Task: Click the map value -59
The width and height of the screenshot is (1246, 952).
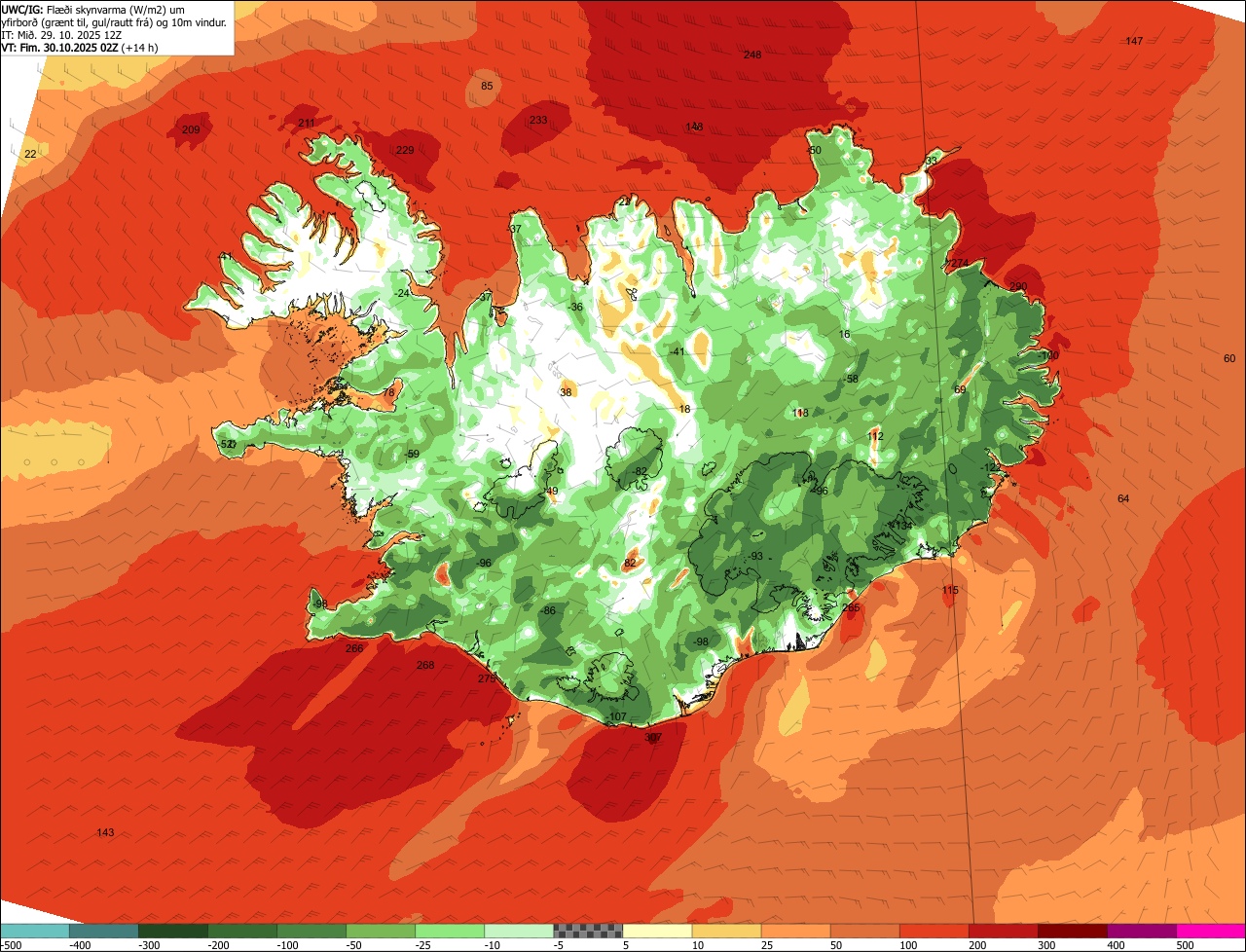Action: point(412,454)
